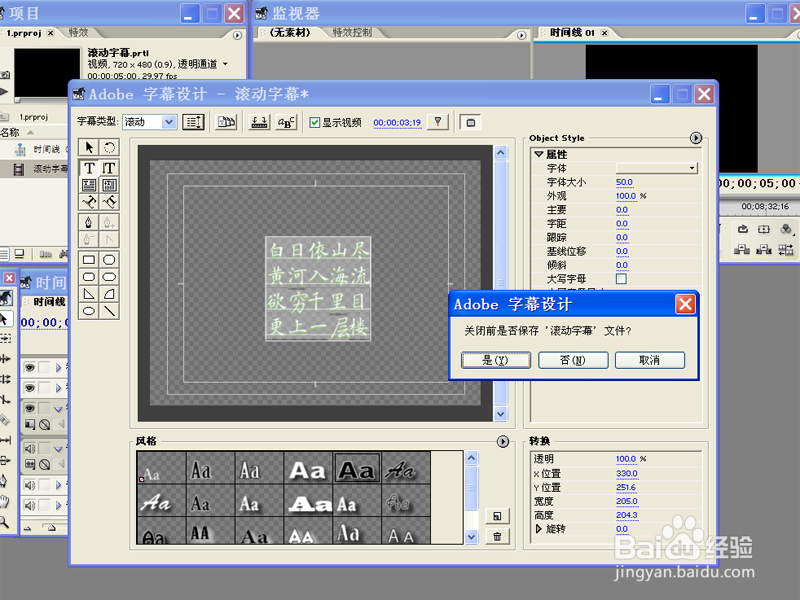Toggle eye visibility on the expanded video track
Image resolution: width=800 pixels, height=600 pixels.
click(30, 408)
